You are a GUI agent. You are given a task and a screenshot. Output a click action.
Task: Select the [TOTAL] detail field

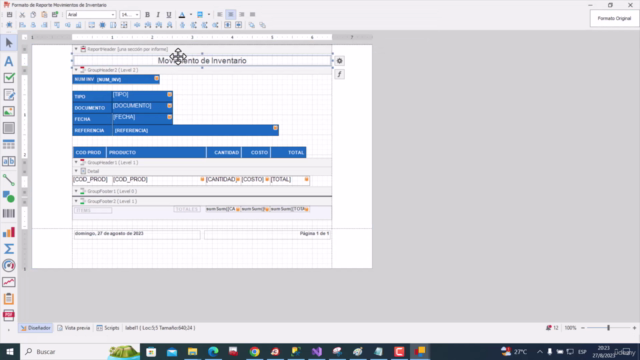point(289,180)
